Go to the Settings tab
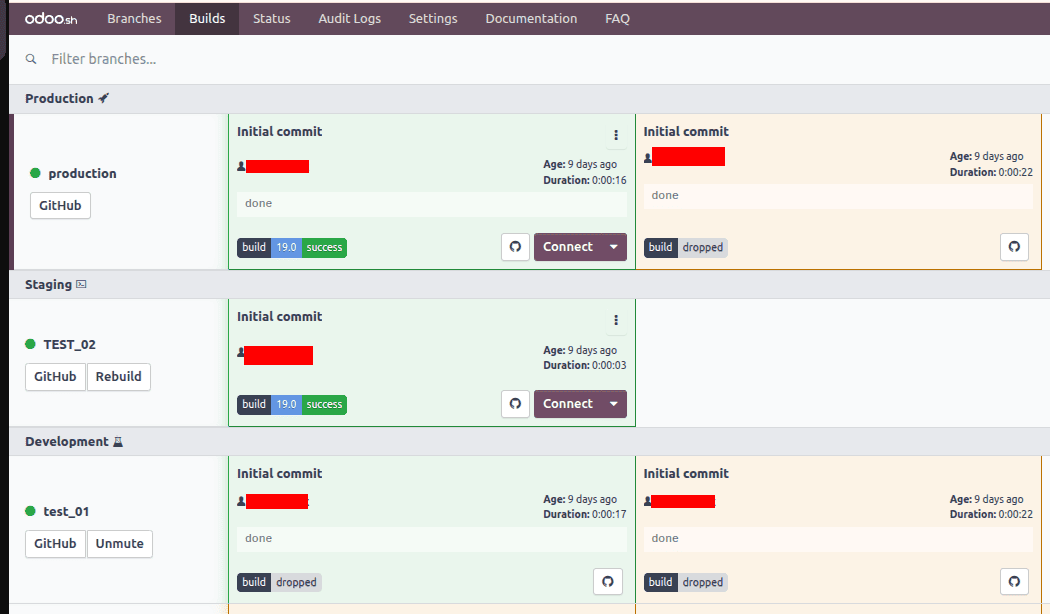 click(x=433, y=19)
